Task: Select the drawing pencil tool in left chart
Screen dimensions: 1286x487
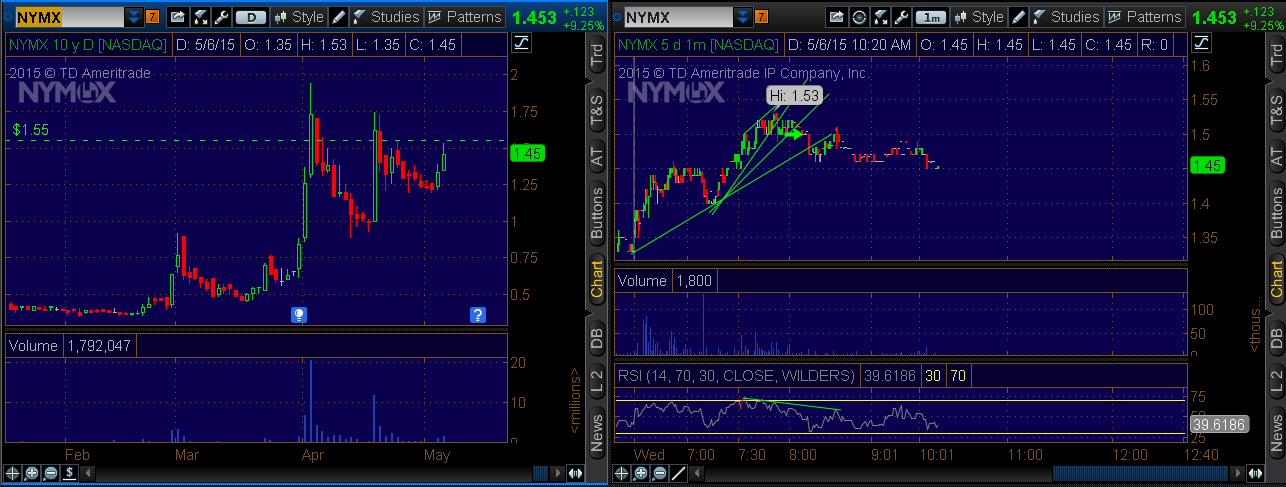Action: tap(339, 17)
